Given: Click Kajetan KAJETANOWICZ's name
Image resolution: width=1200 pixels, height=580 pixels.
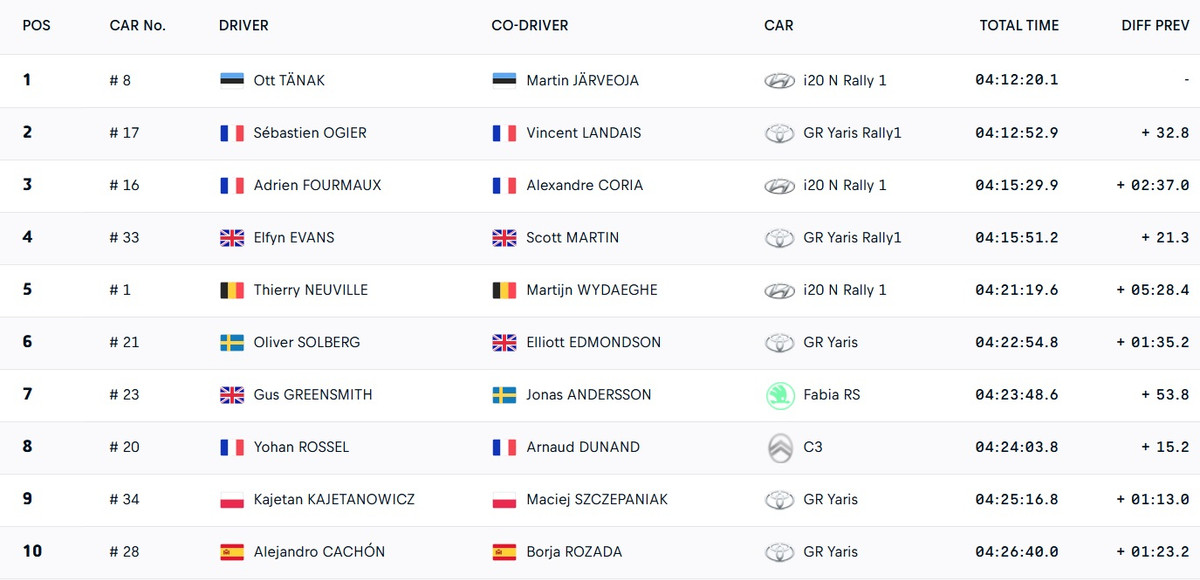Looking at the screenshot, I should (x=334, y=500).
